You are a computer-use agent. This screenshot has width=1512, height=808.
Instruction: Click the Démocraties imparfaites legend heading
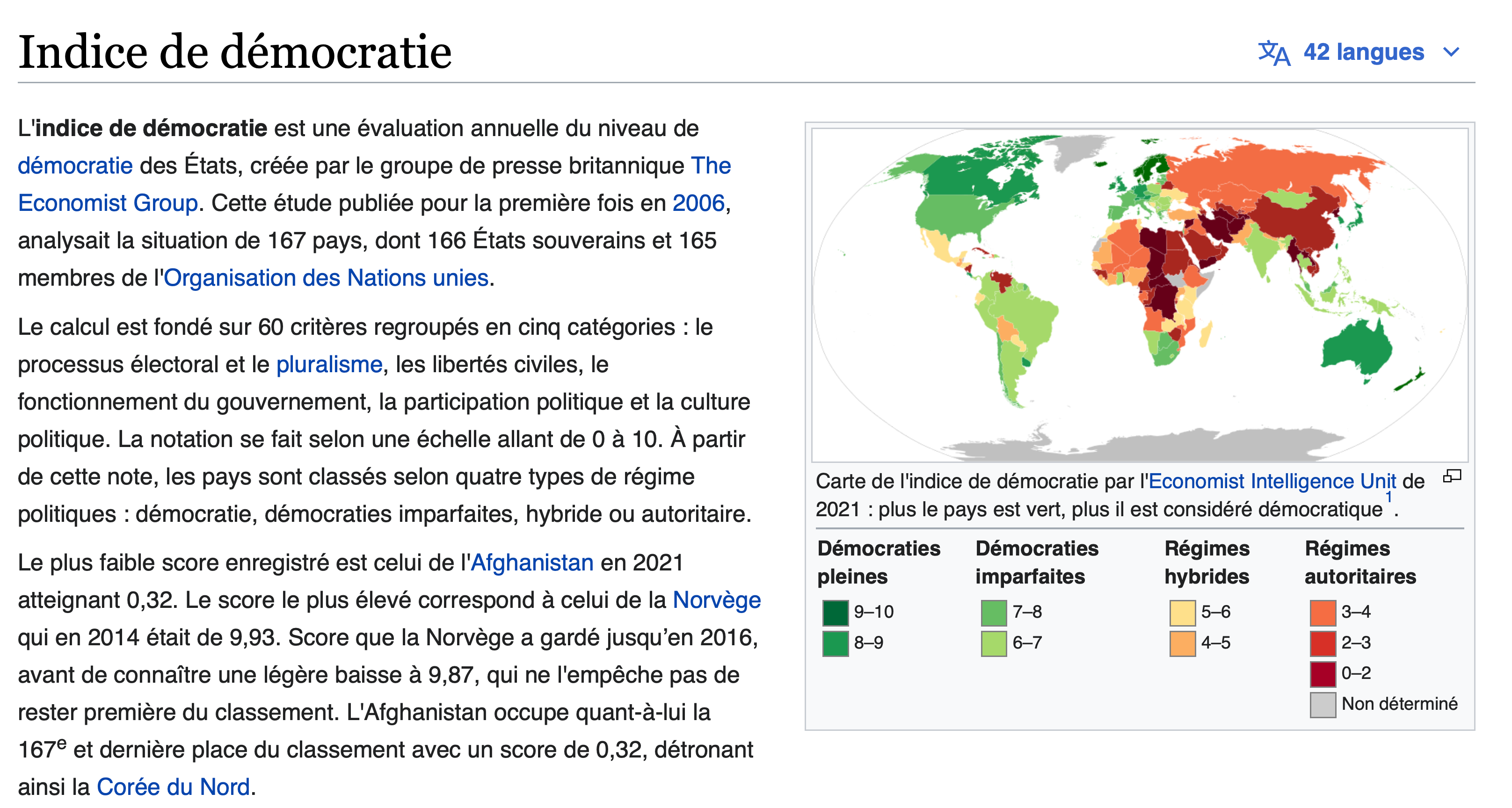1037,562
